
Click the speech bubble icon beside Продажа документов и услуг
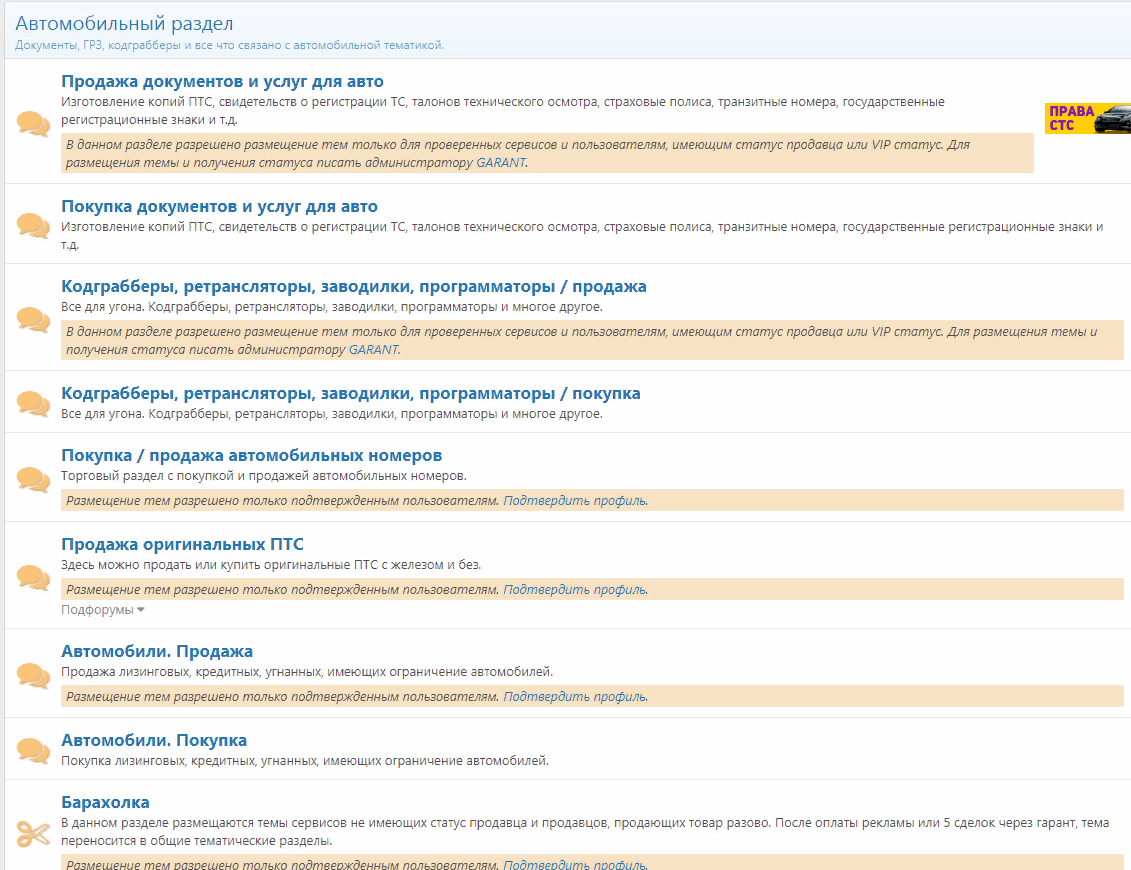coord(31,122)
